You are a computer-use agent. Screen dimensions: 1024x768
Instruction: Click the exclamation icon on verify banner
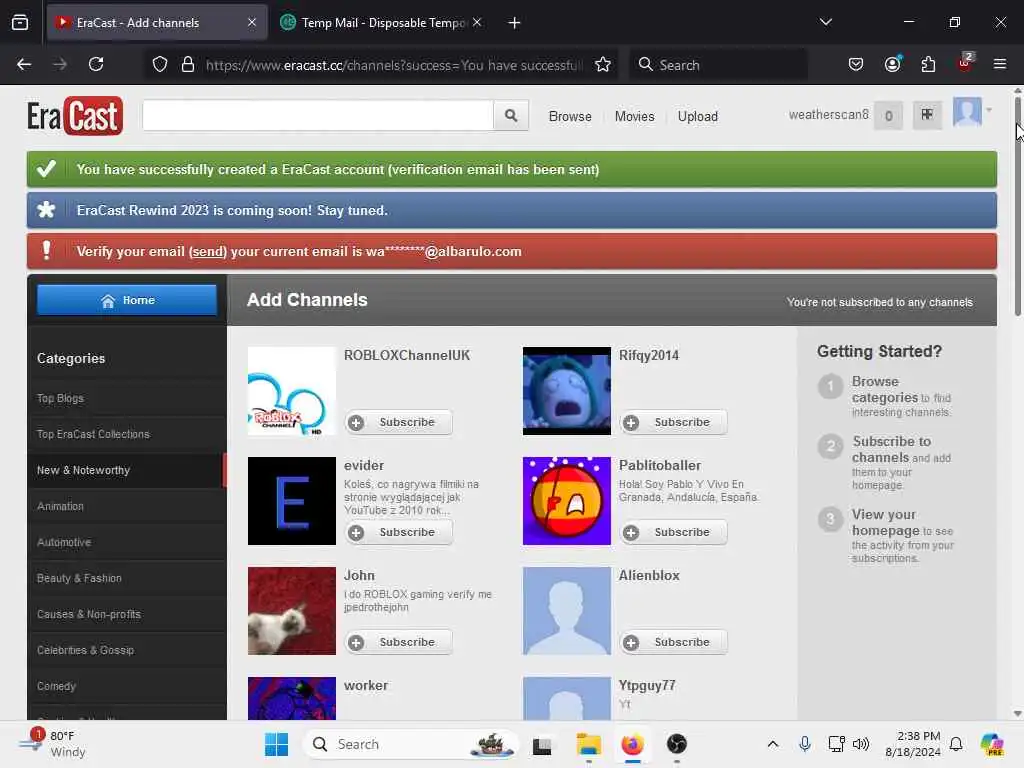click(46, 251)
